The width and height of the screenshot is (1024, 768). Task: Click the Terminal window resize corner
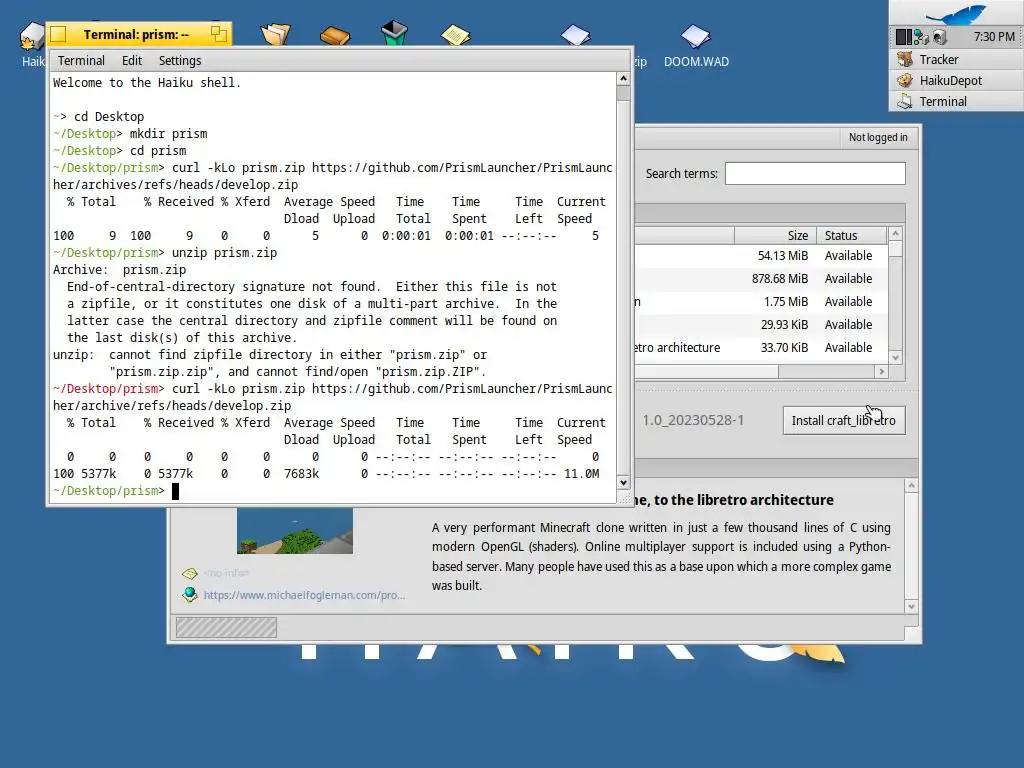(x=624, y=498)
